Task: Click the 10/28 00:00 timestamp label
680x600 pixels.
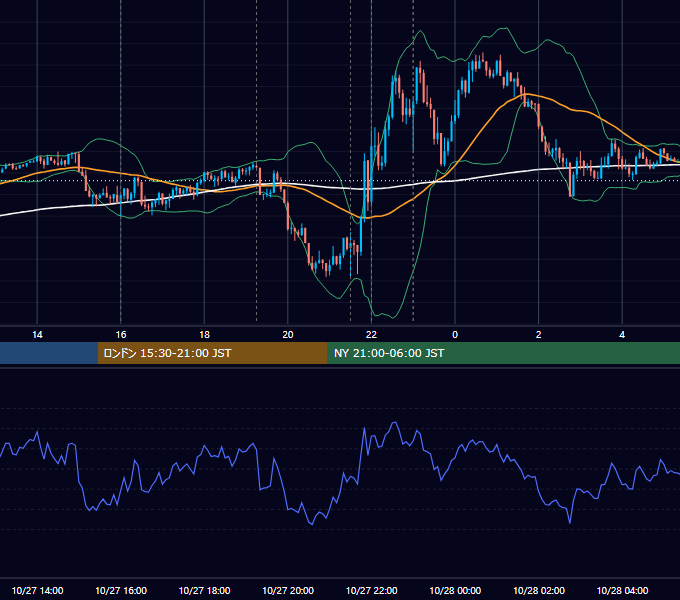Action: coord(455,590)
